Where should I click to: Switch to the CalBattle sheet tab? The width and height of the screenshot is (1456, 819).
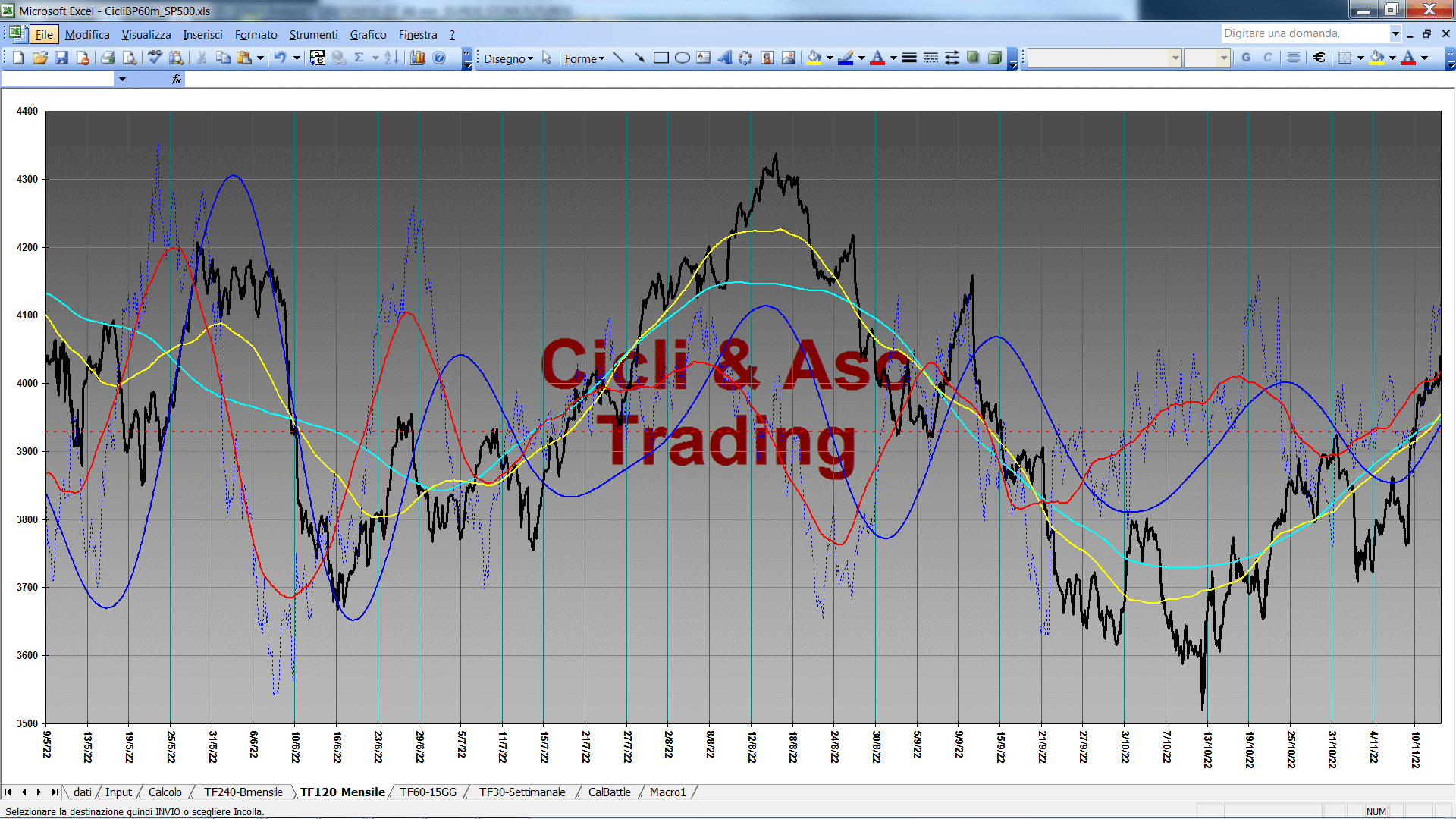click(609, 792)
